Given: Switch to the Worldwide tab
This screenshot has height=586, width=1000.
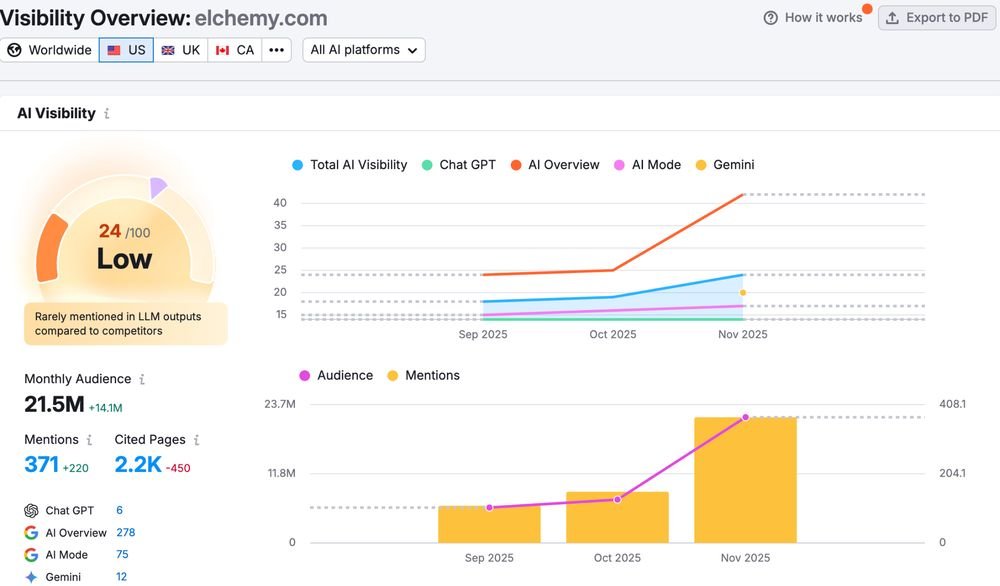Looking at the screenshot, I should (x=50, y=50).
